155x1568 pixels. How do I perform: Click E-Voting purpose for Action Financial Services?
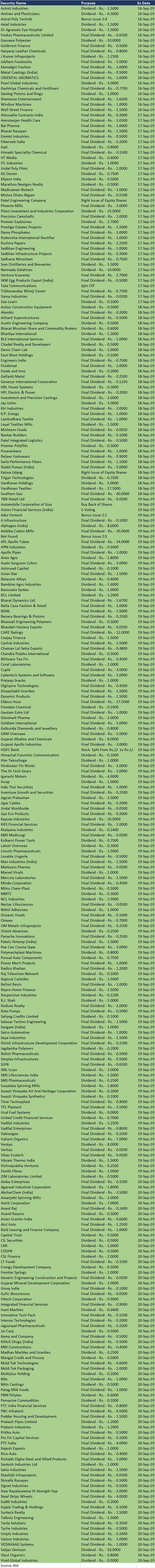[88, 509]
